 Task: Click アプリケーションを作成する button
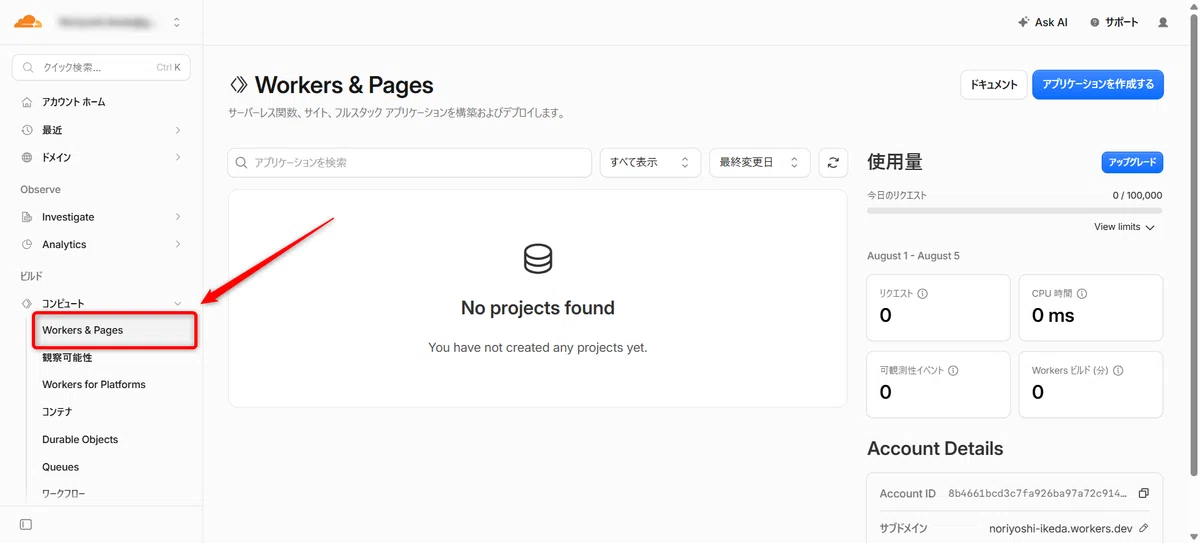pyautogui.click(x=1098, y=85)
